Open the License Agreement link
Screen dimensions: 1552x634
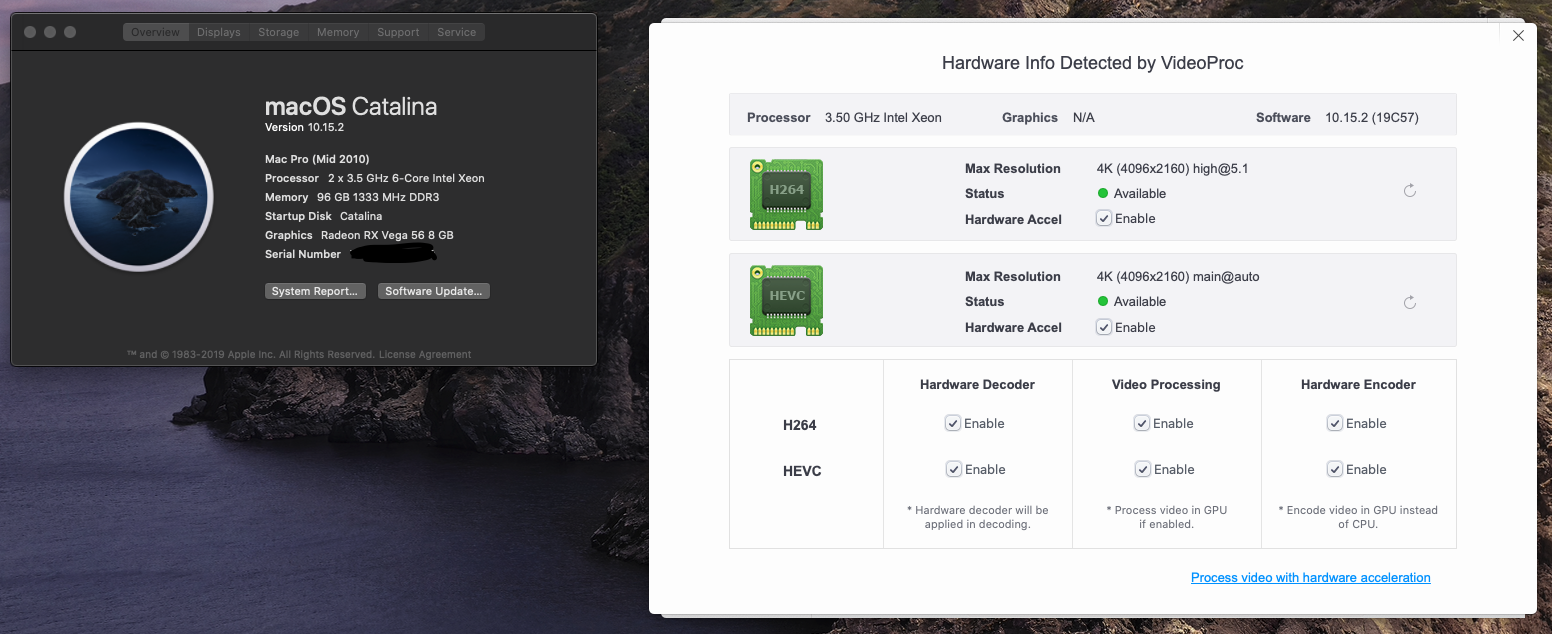coord(425,354)
